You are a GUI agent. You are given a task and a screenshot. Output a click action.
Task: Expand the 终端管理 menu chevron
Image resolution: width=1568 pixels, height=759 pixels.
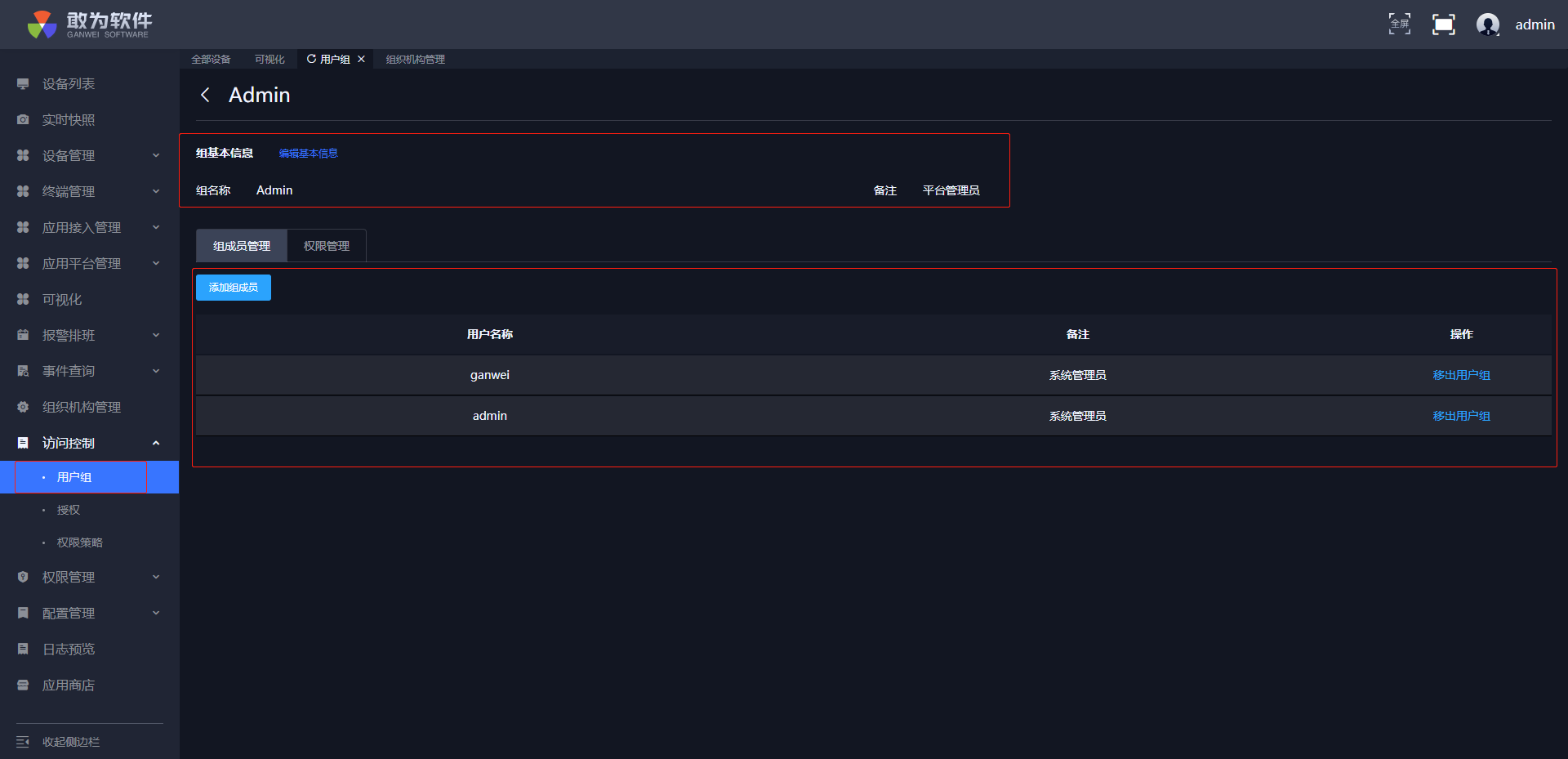point(156,192)
